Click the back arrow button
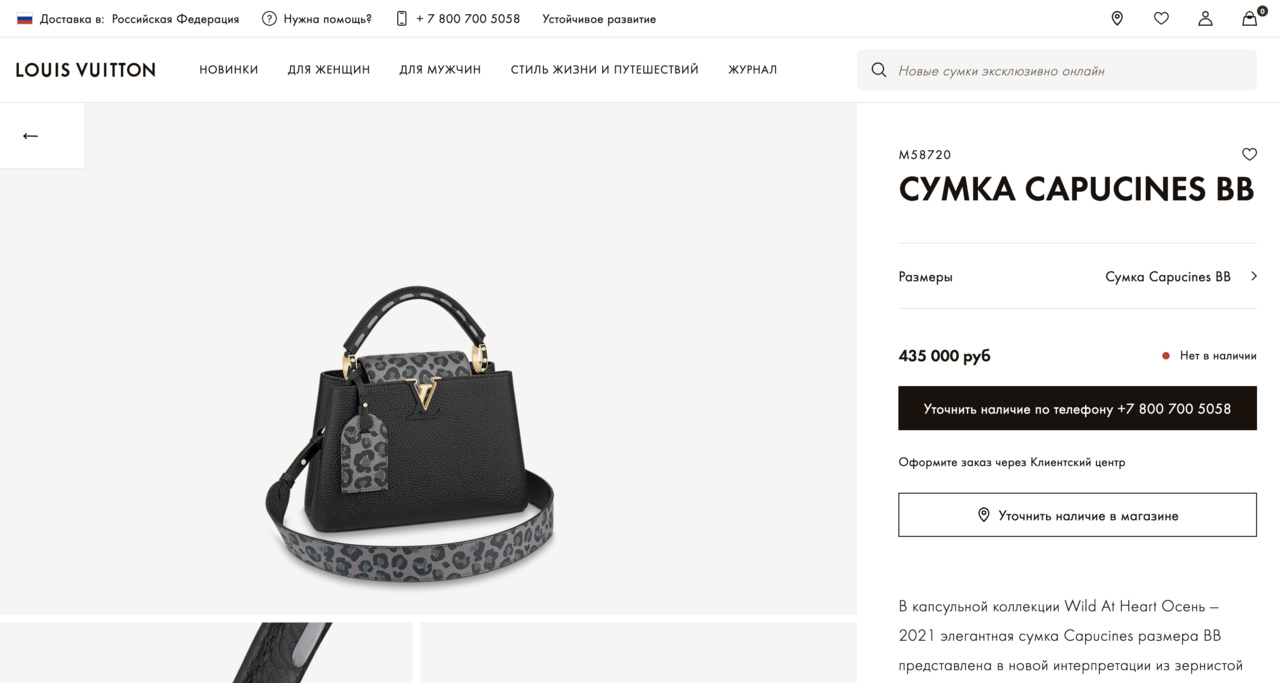The image size is (1280, 683). pyautogui.click(x=31, y=136)
